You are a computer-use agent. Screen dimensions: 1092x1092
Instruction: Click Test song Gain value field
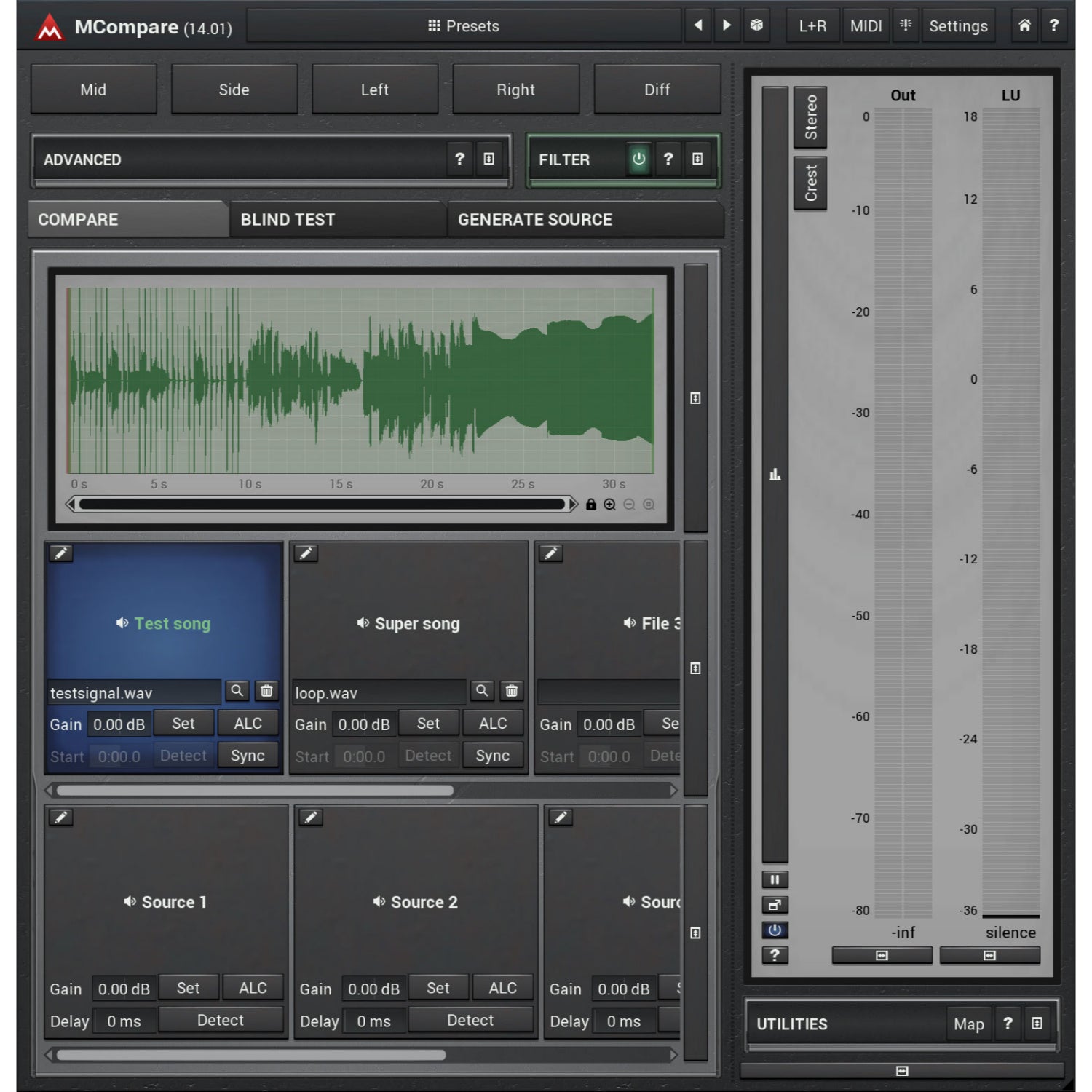click(119, 724)
